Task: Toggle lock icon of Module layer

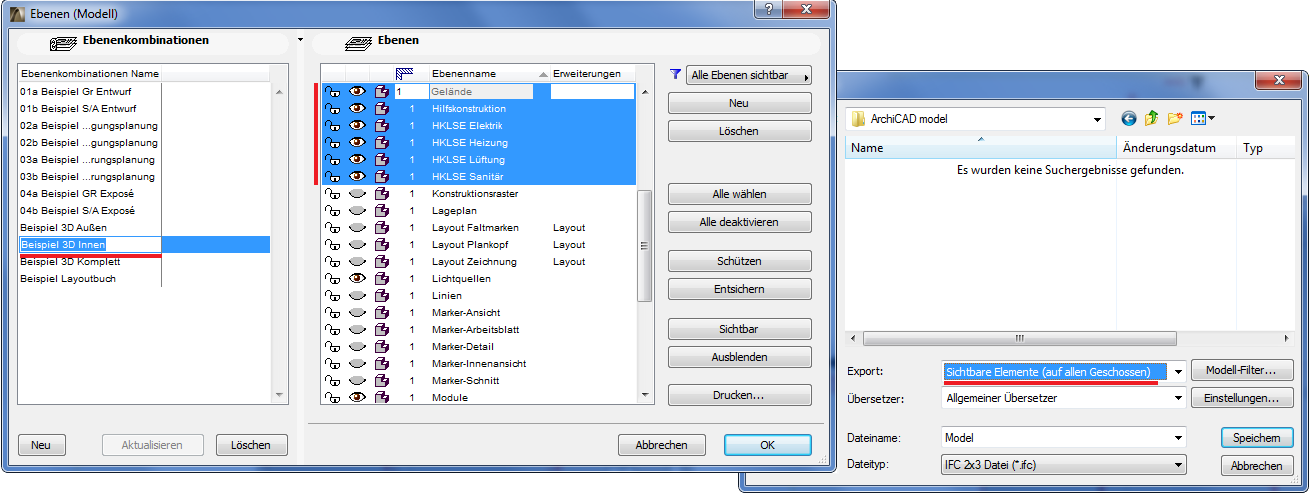Action: click(x=332, y=397)
